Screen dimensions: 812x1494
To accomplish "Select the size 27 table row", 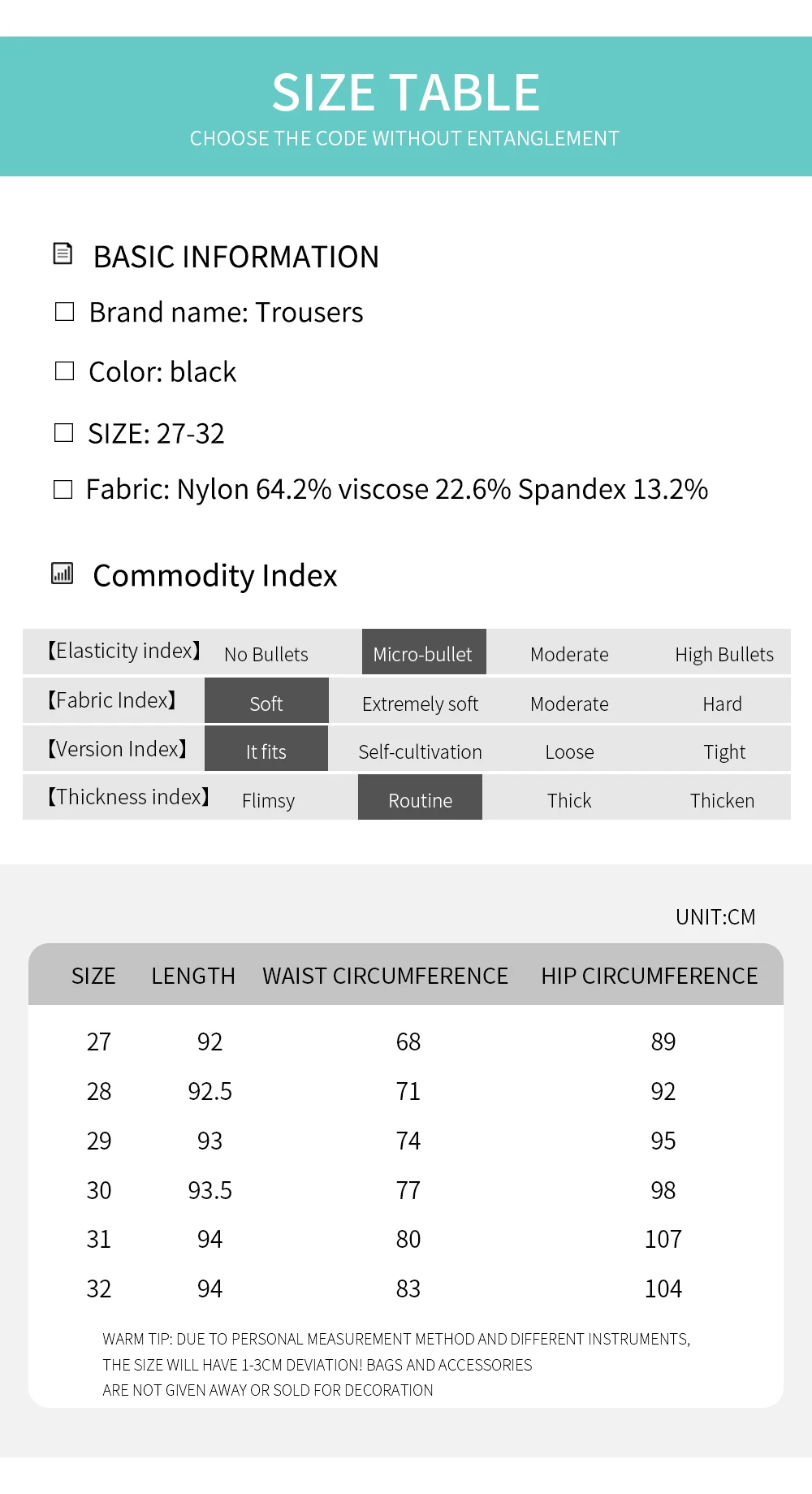I will pos(406,1041).
